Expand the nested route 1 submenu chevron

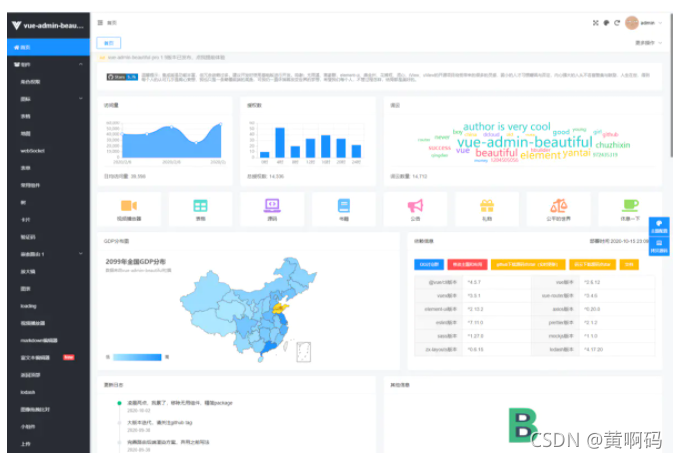[x=81, y=254]
